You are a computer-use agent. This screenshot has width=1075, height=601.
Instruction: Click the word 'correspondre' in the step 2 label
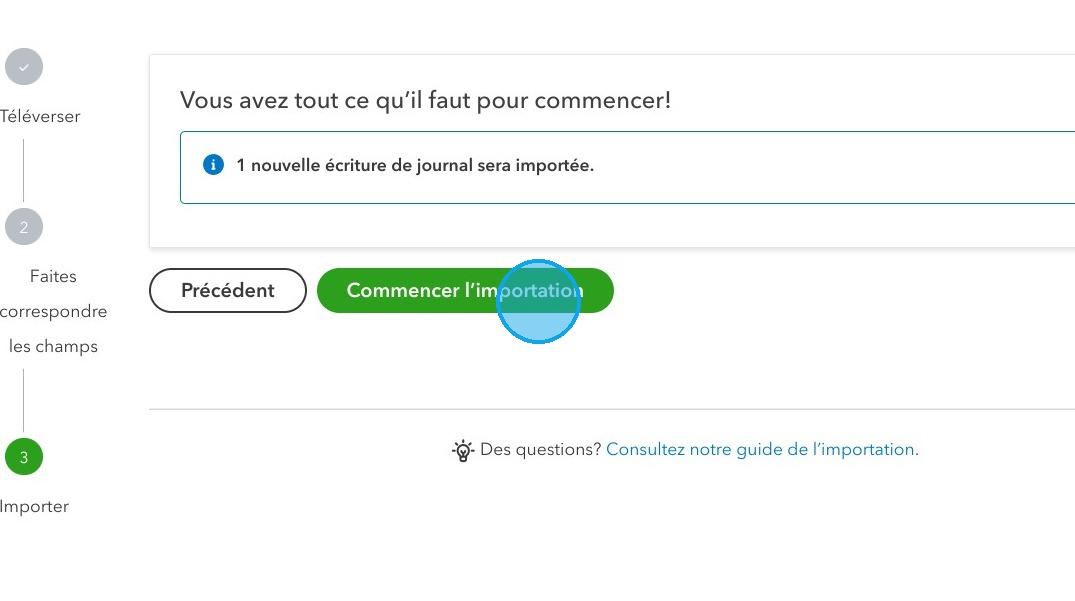click(x=53, y=312)
